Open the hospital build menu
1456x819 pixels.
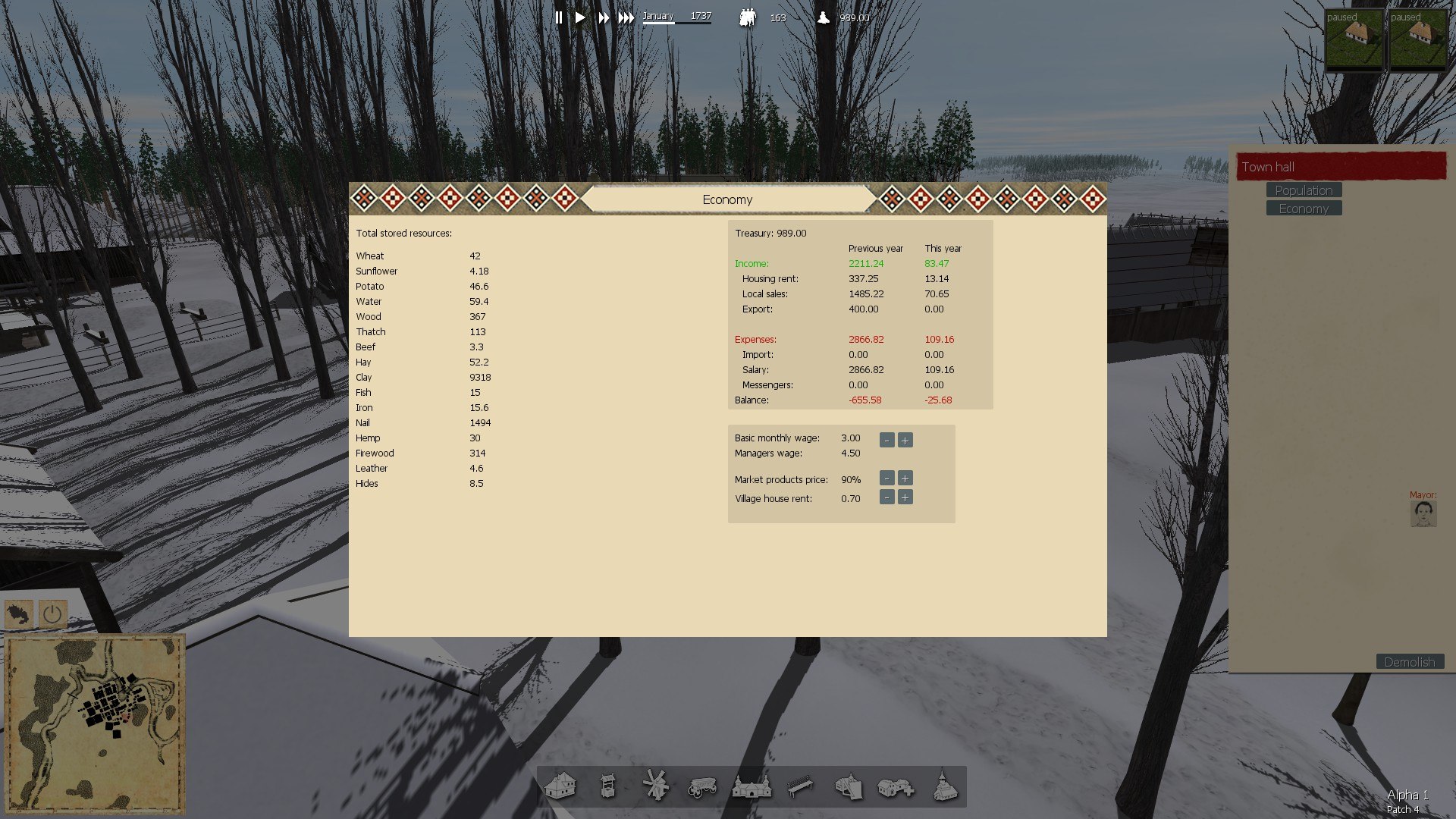896,787
